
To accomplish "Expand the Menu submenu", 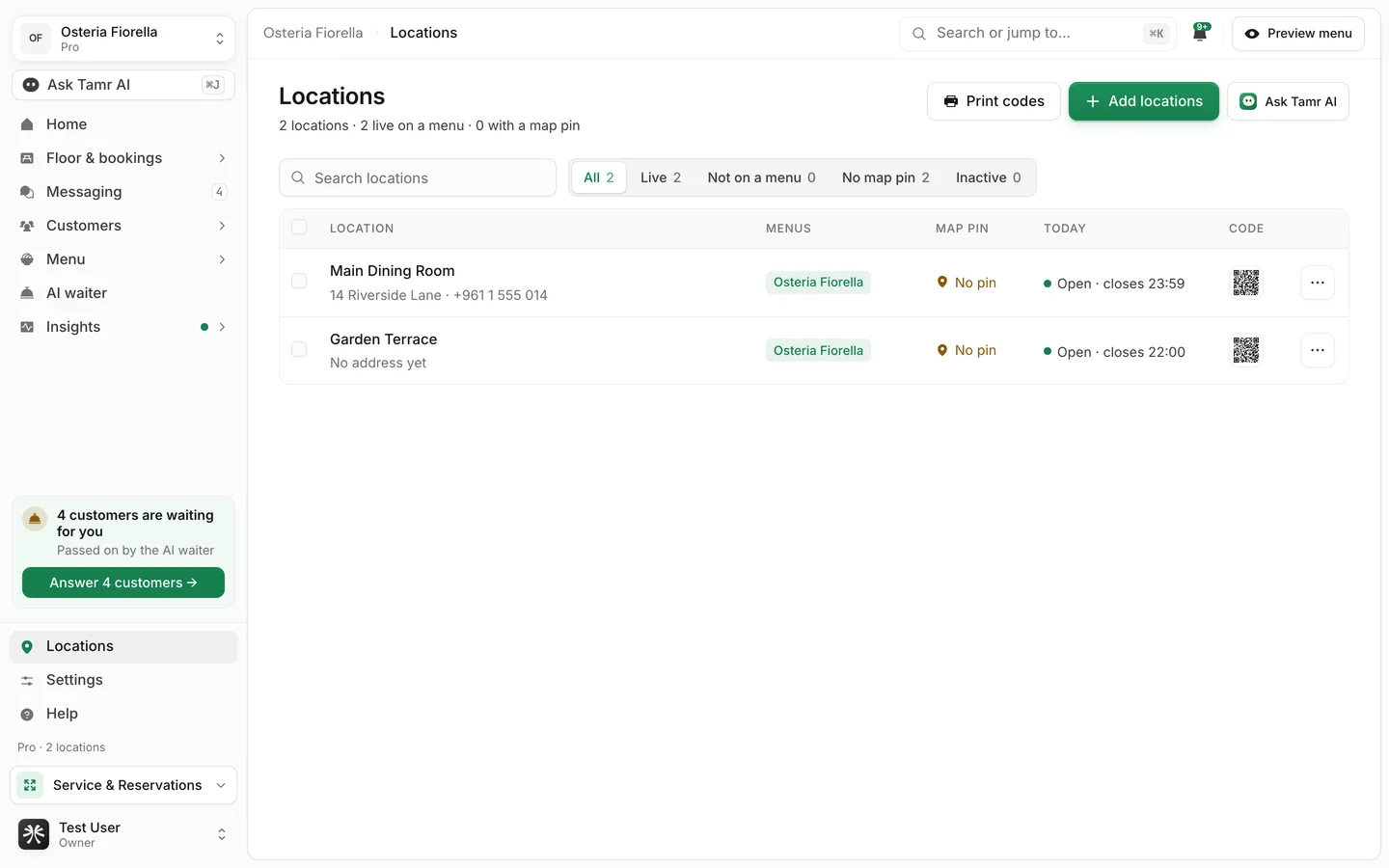I will click(x=222, y=259).
